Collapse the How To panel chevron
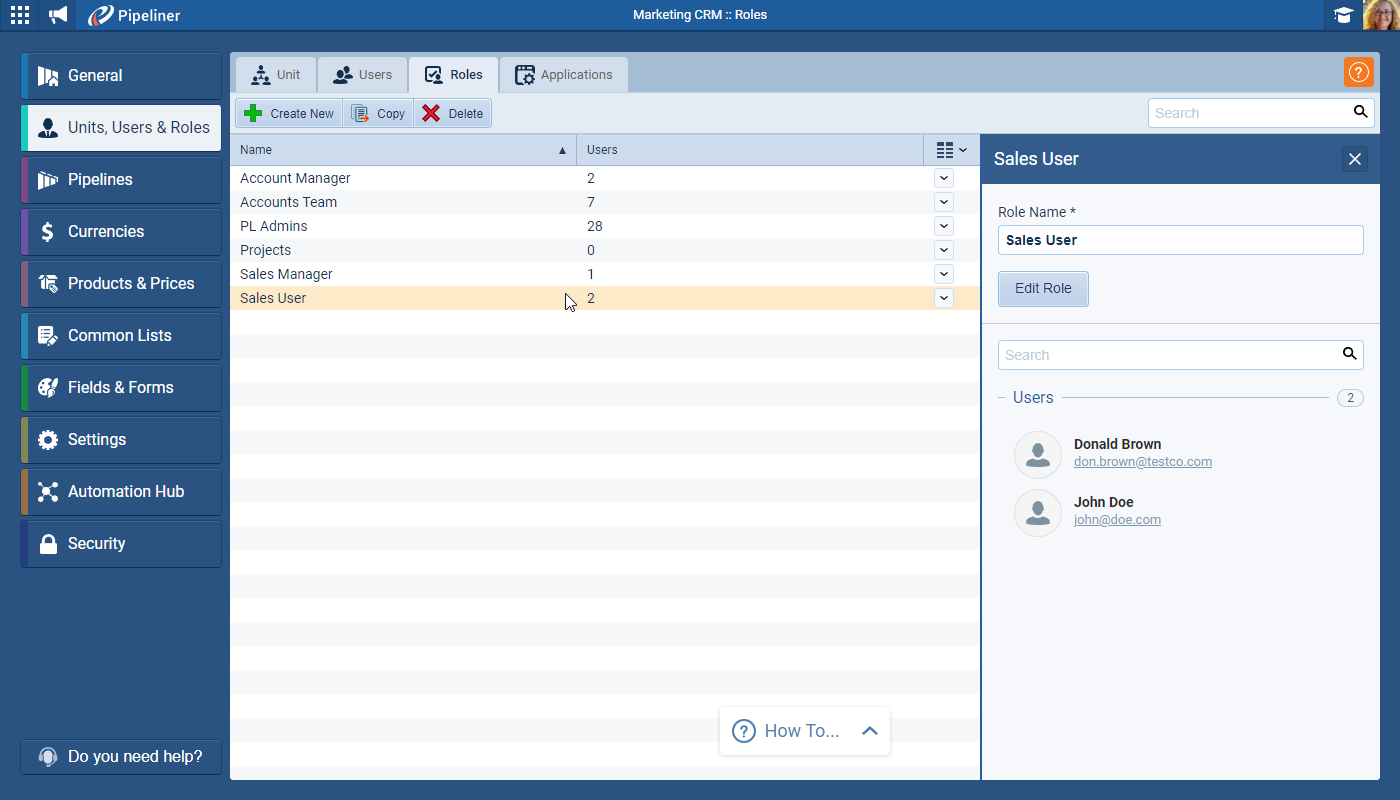The image size is (1400, 800). [869, 731]
